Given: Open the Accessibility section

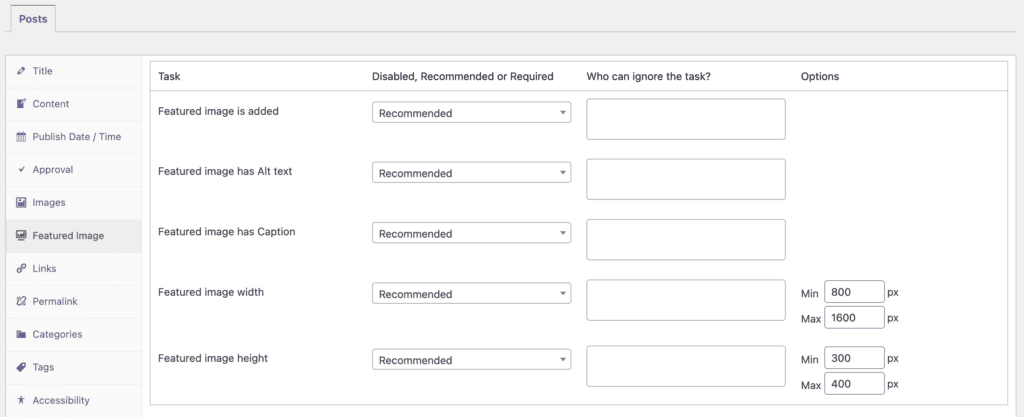Looking at the screenshot, I should pos(73,400).
